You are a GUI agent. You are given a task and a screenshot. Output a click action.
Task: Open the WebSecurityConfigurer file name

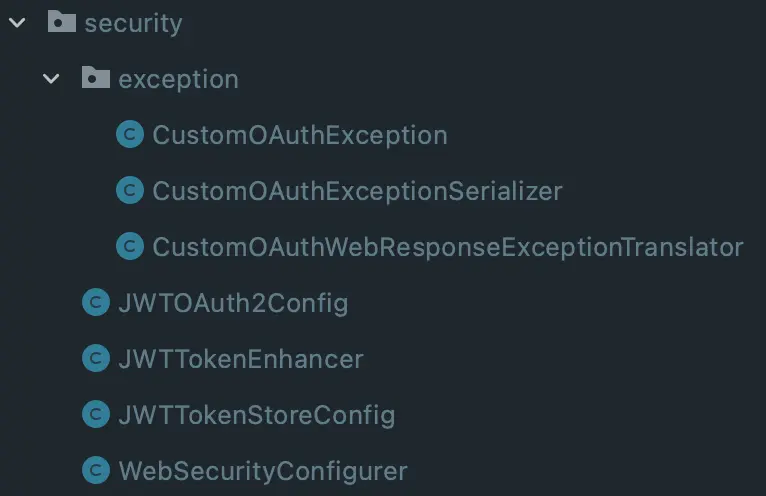263,471
